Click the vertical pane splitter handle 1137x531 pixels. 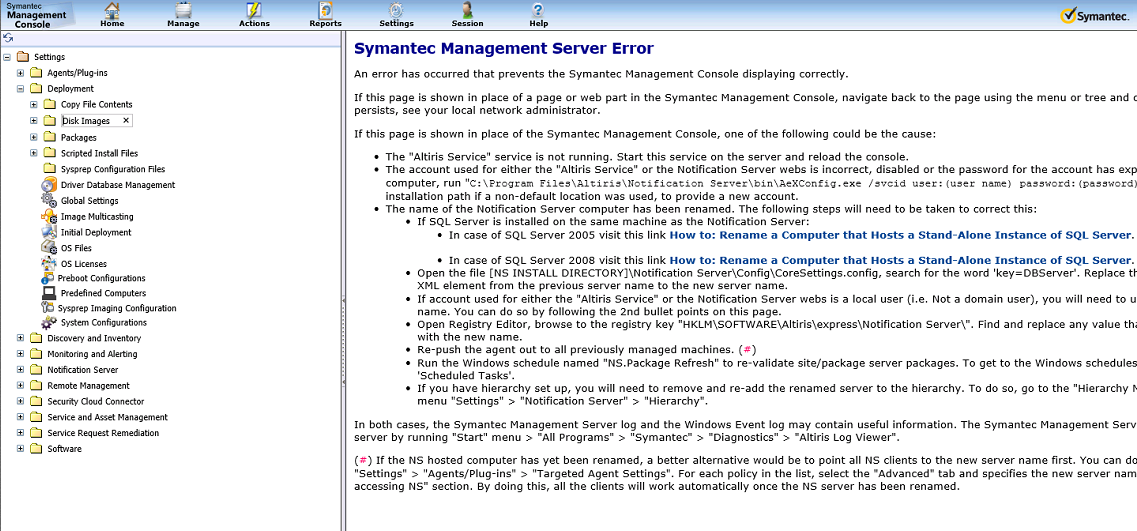coord(343,300)
